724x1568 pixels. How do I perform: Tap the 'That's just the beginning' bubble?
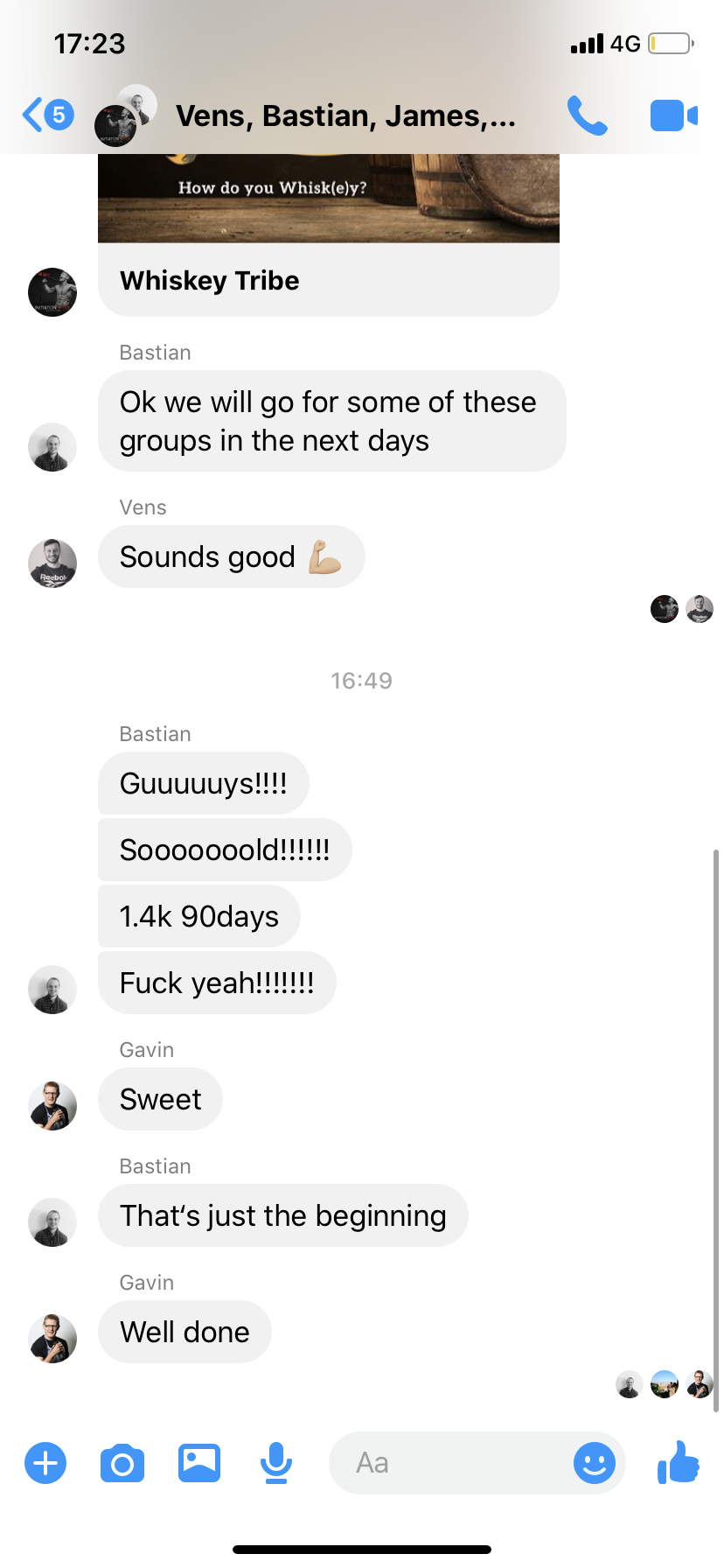(283, 1215)
